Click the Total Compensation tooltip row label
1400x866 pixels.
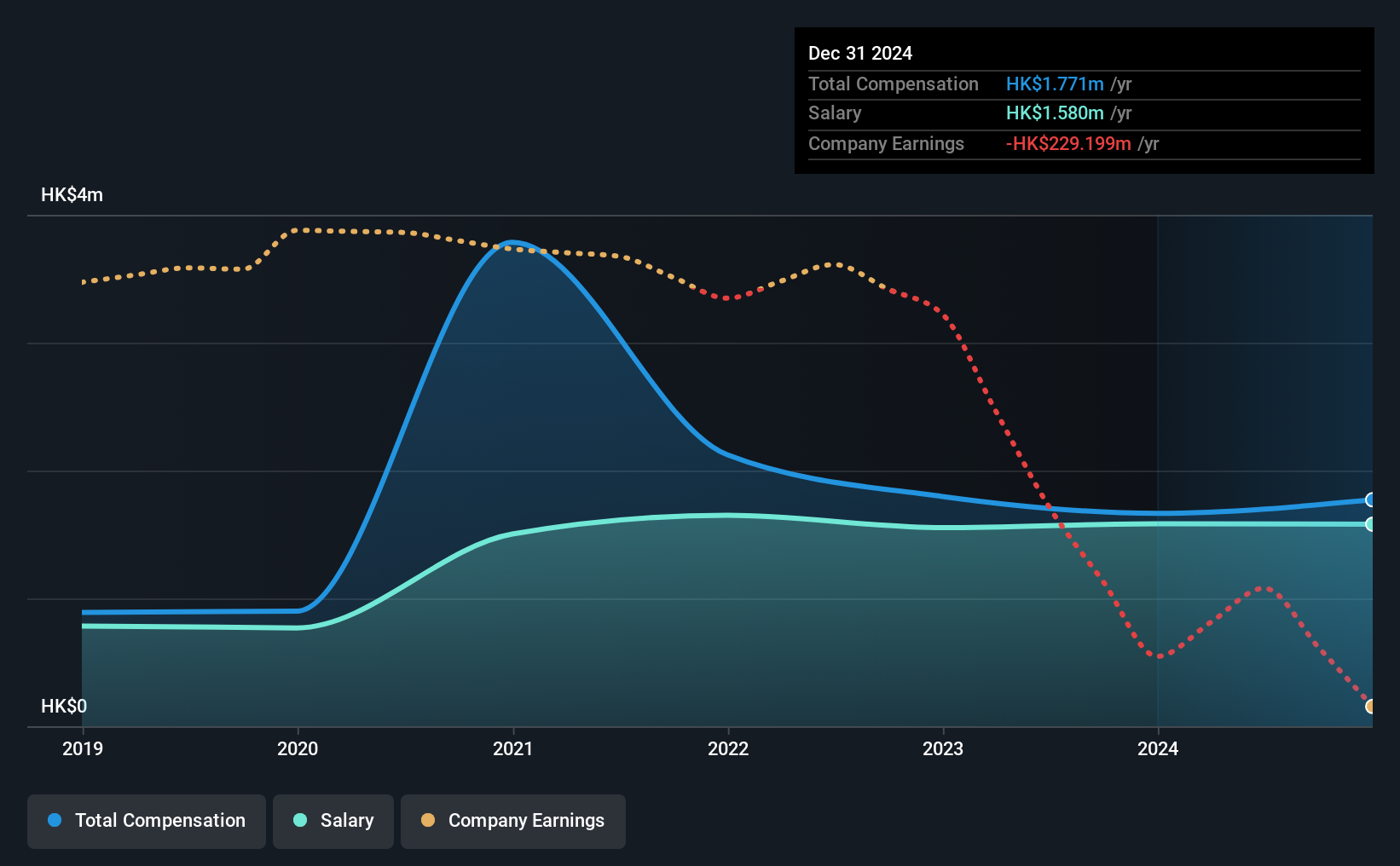click(894, 84)
